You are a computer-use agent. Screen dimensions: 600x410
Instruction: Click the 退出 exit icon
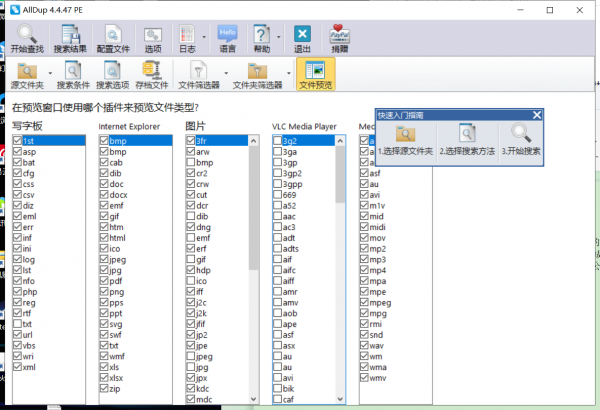click(302, 38)
